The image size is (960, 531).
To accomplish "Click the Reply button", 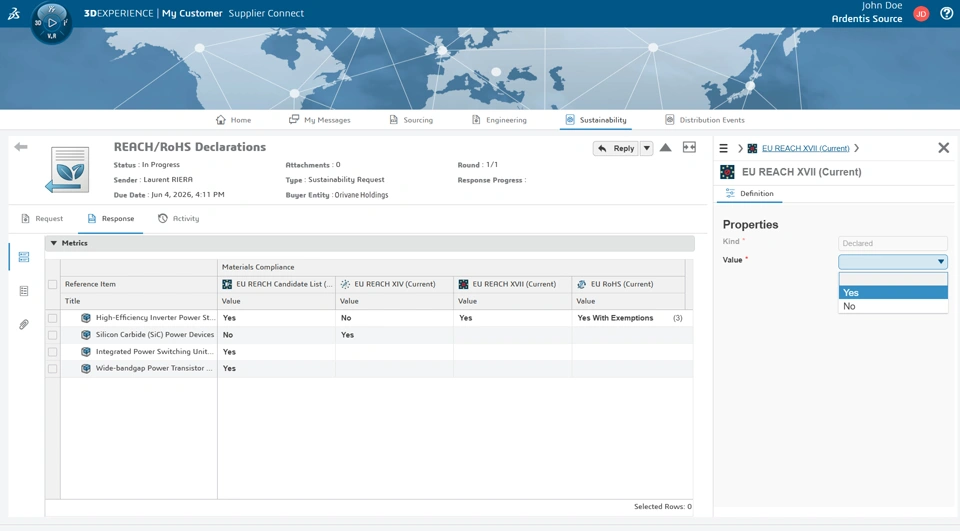I will [616, 148].
